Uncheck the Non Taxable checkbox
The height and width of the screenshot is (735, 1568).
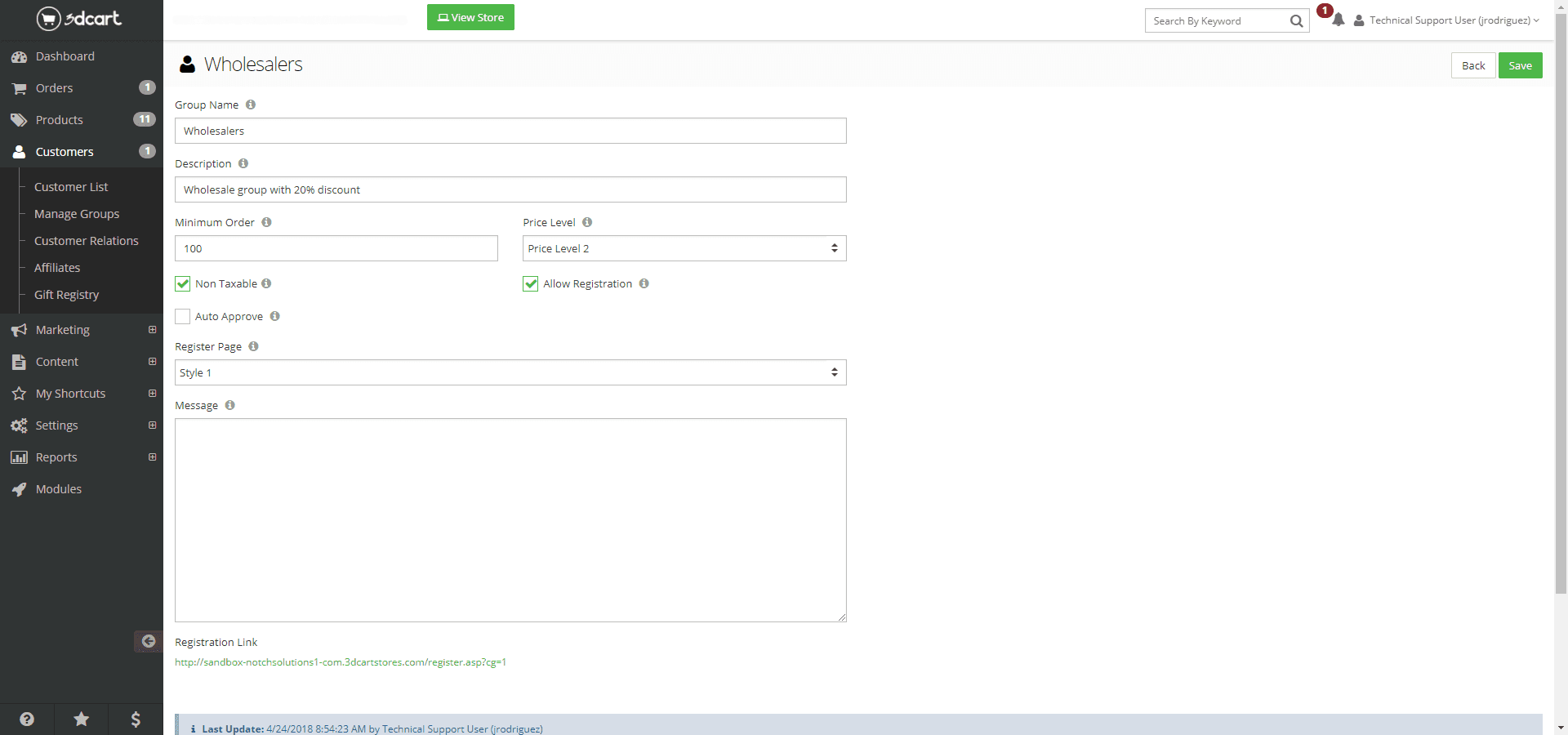coord(183,283)
